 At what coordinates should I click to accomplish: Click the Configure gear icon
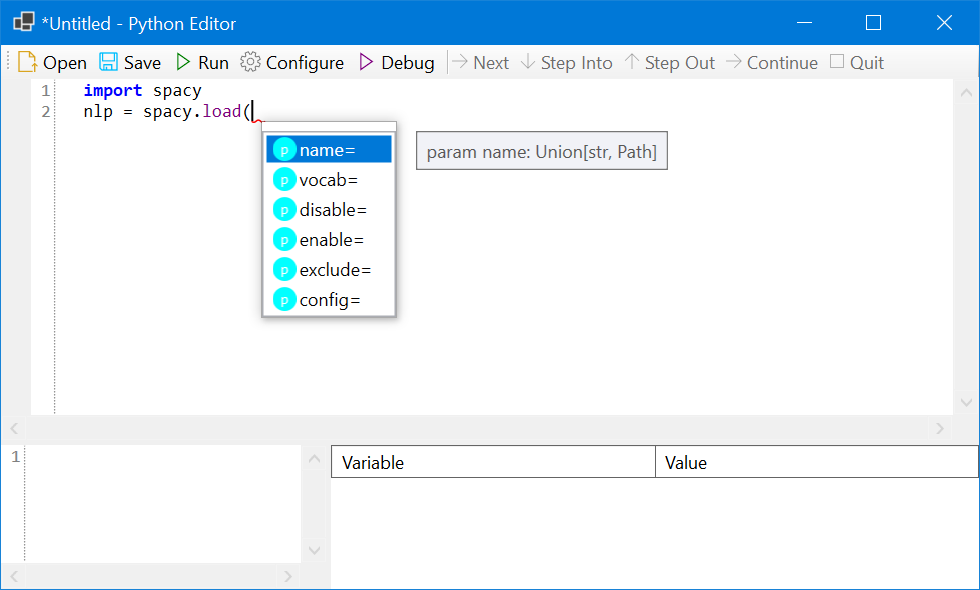pos(250,62)
